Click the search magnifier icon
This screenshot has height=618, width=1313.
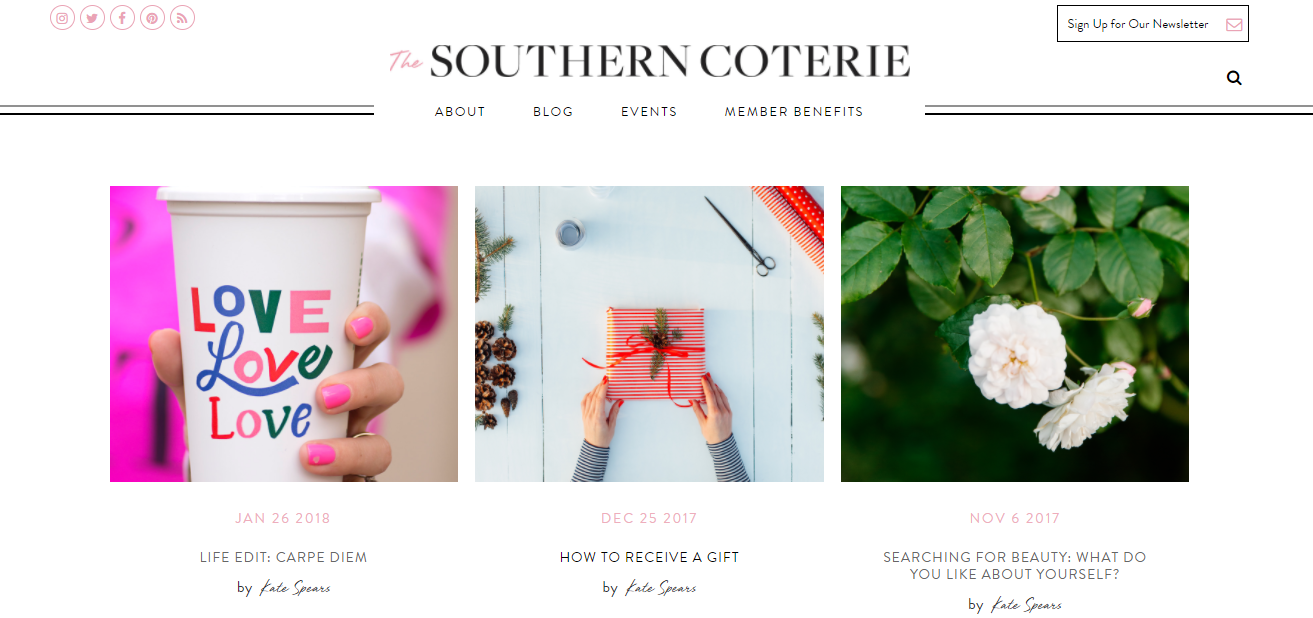1234,78
